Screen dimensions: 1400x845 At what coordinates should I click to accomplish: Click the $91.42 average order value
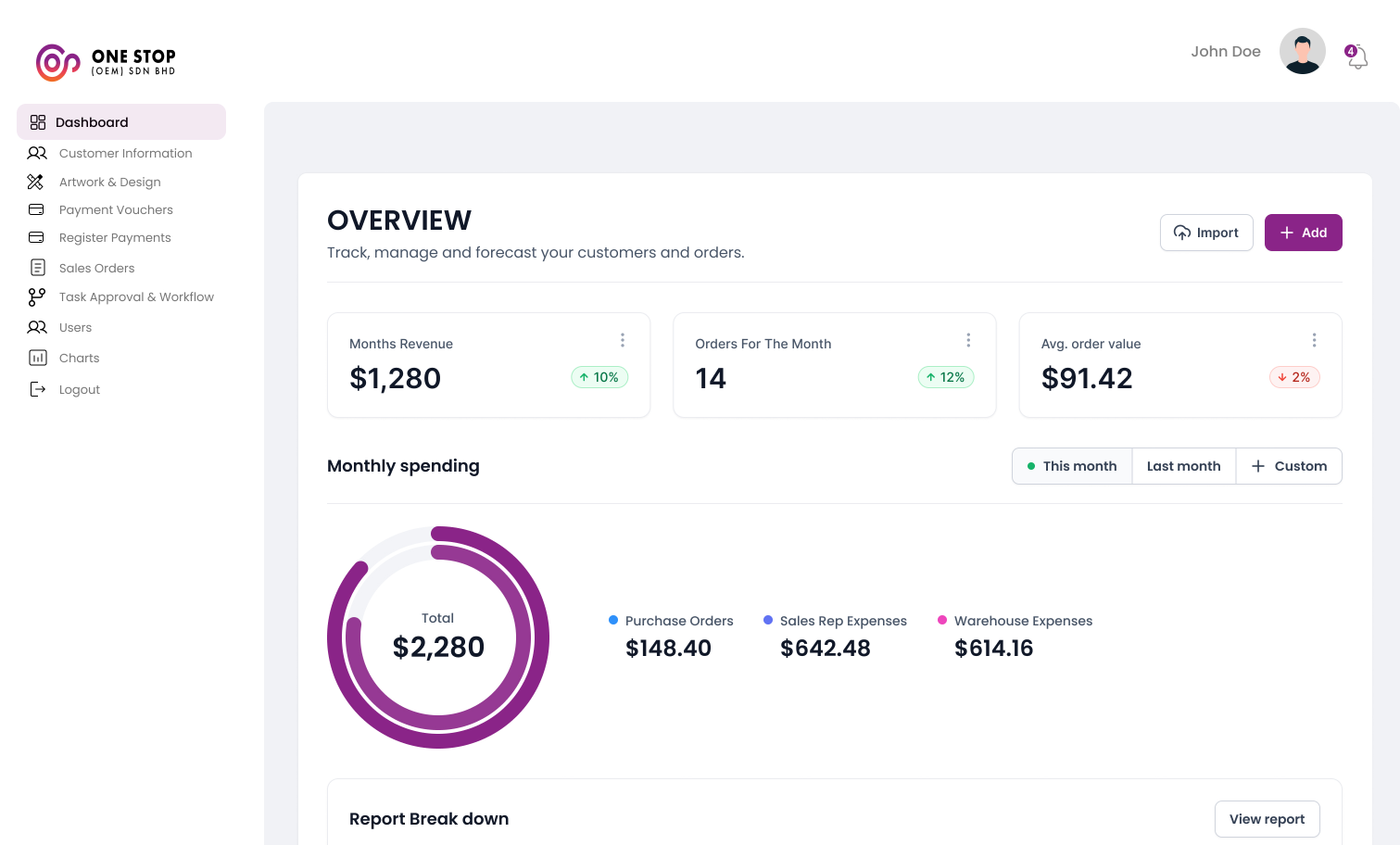[x=1087, y=378]
